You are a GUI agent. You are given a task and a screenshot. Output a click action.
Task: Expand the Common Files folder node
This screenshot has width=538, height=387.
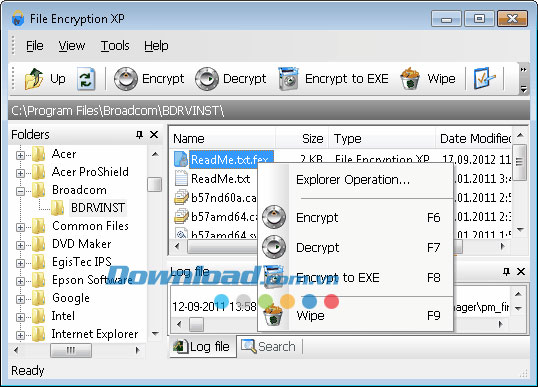20,227
